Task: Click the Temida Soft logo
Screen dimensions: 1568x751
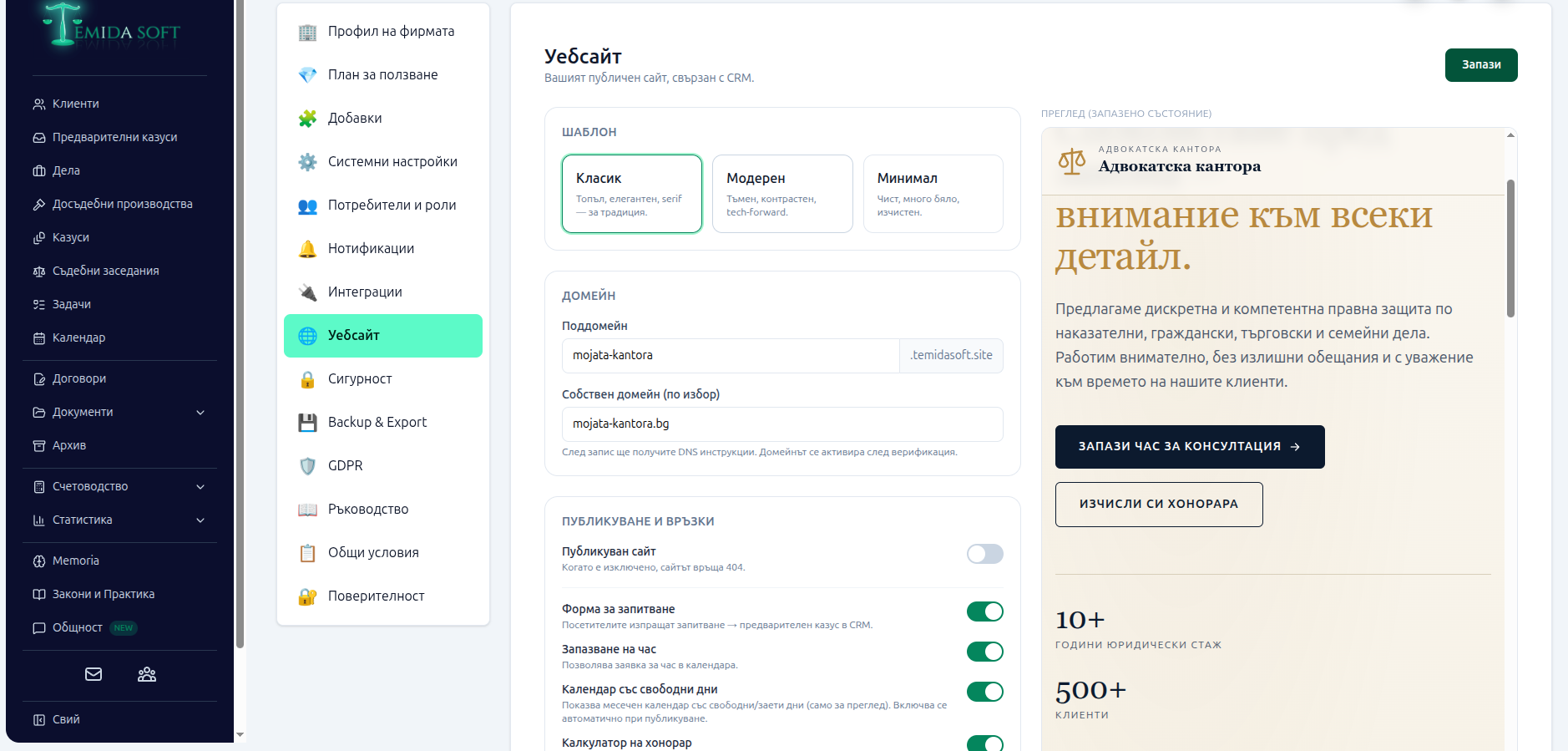Action: [x=111, y=25]
